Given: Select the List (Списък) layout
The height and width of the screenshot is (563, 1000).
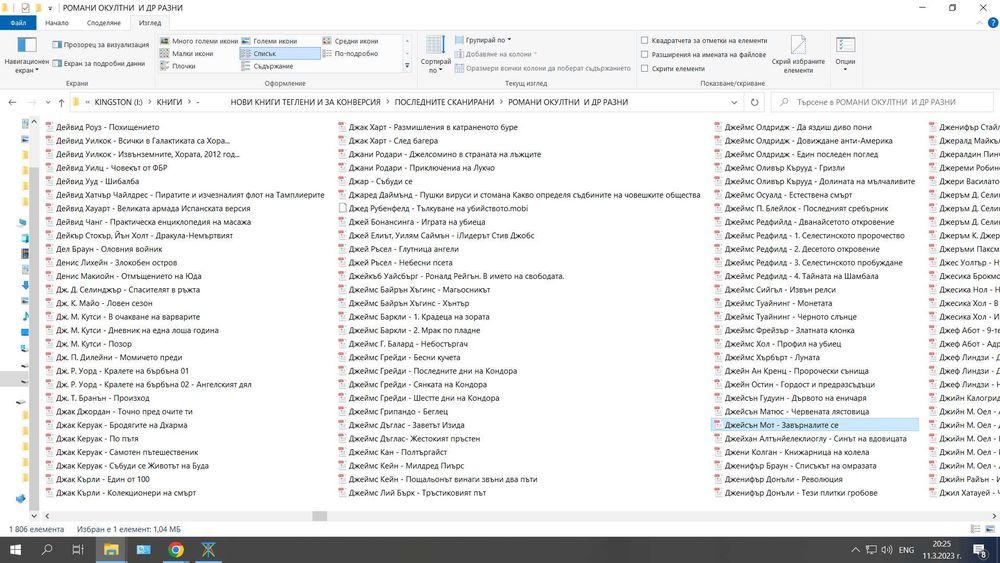Looking at the screenshot, I should [x=279, y=54].
